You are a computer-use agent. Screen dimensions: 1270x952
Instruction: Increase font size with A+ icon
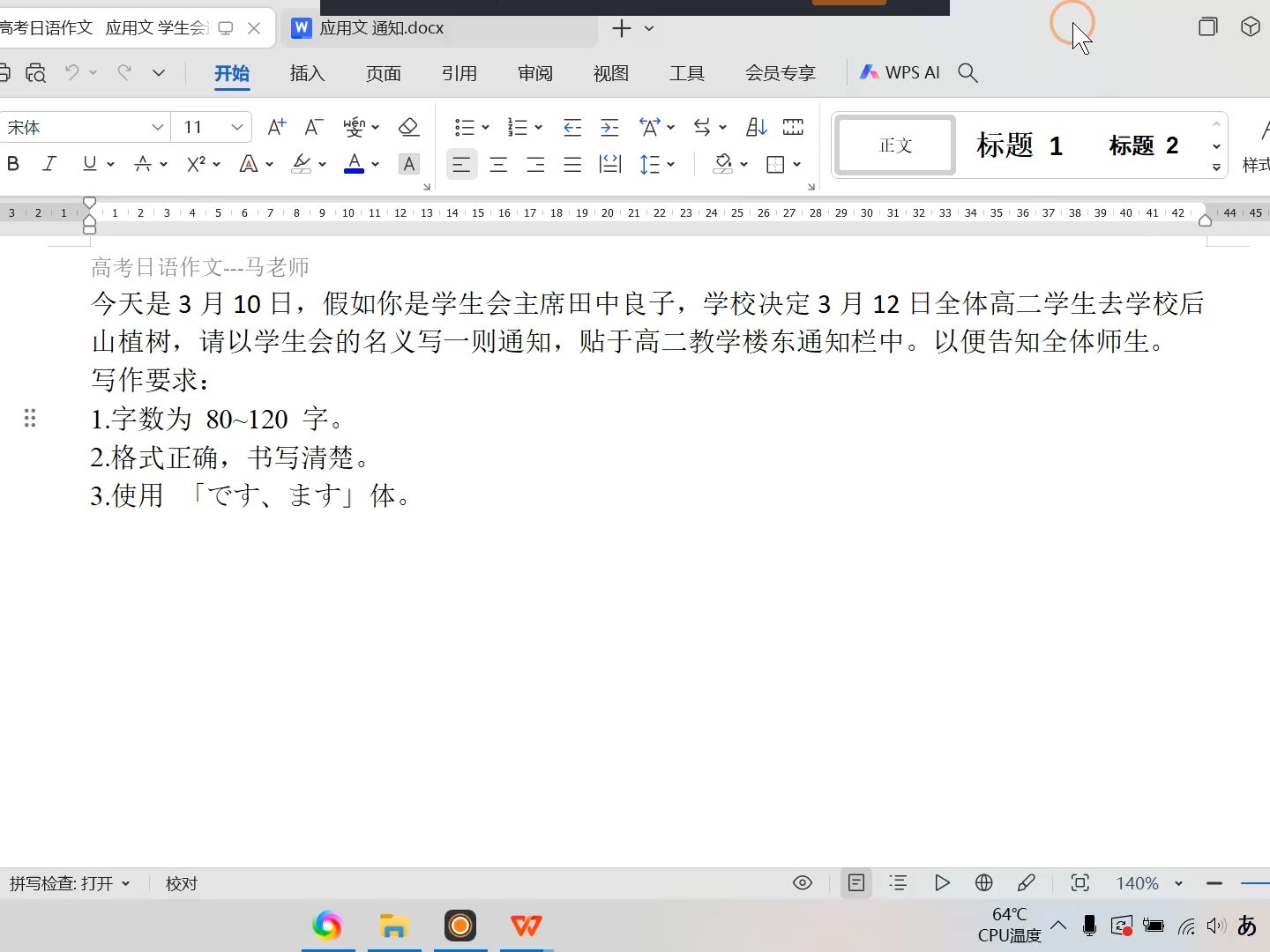[276, 127]
